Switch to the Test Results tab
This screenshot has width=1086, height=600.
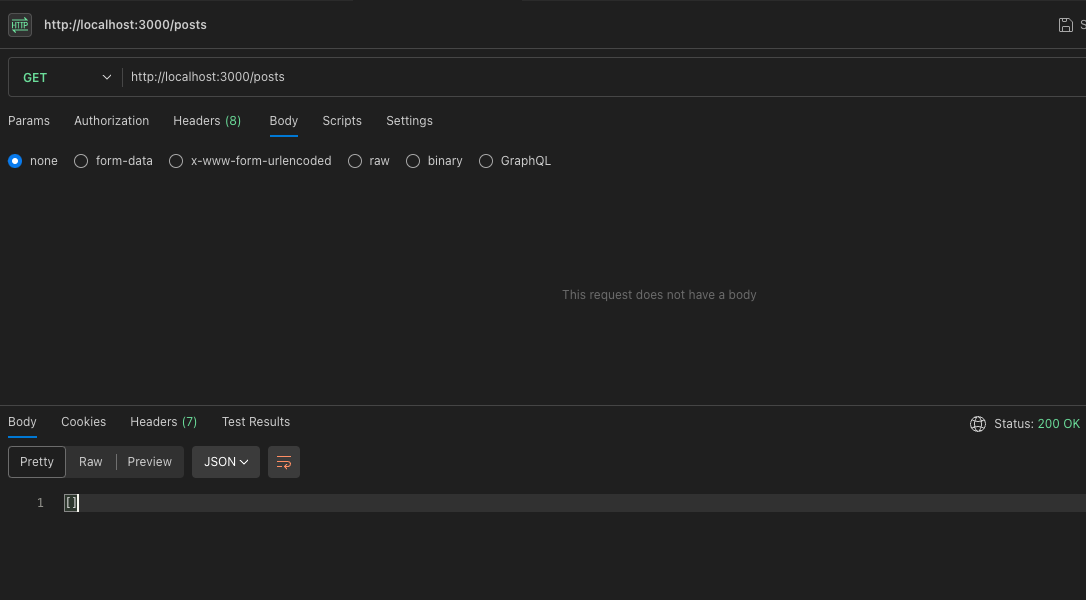[x=256, y=422]
